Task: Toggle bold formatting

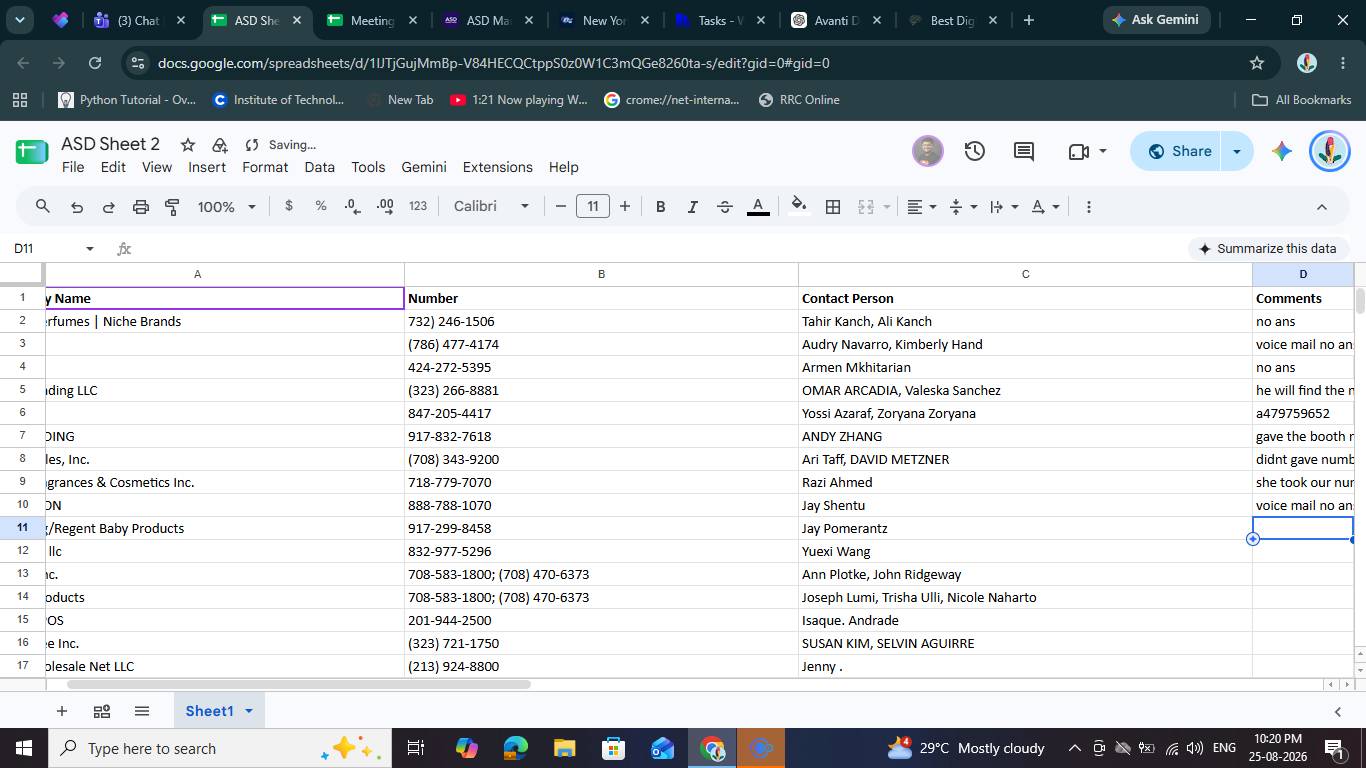Action: coord(660,207)
